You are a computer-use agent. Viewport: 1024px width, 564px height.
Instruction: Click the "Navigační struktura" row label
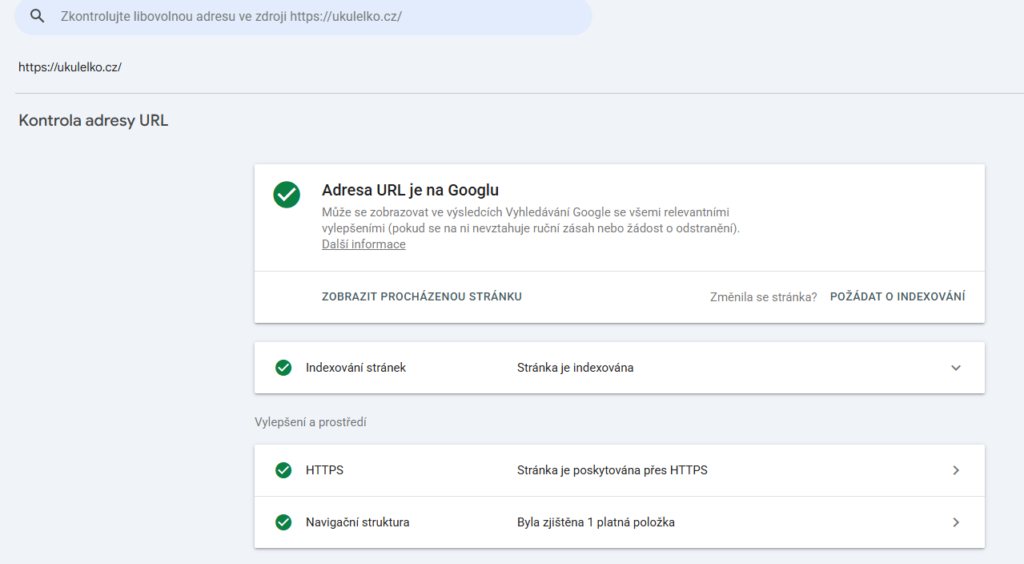(357, 522)
